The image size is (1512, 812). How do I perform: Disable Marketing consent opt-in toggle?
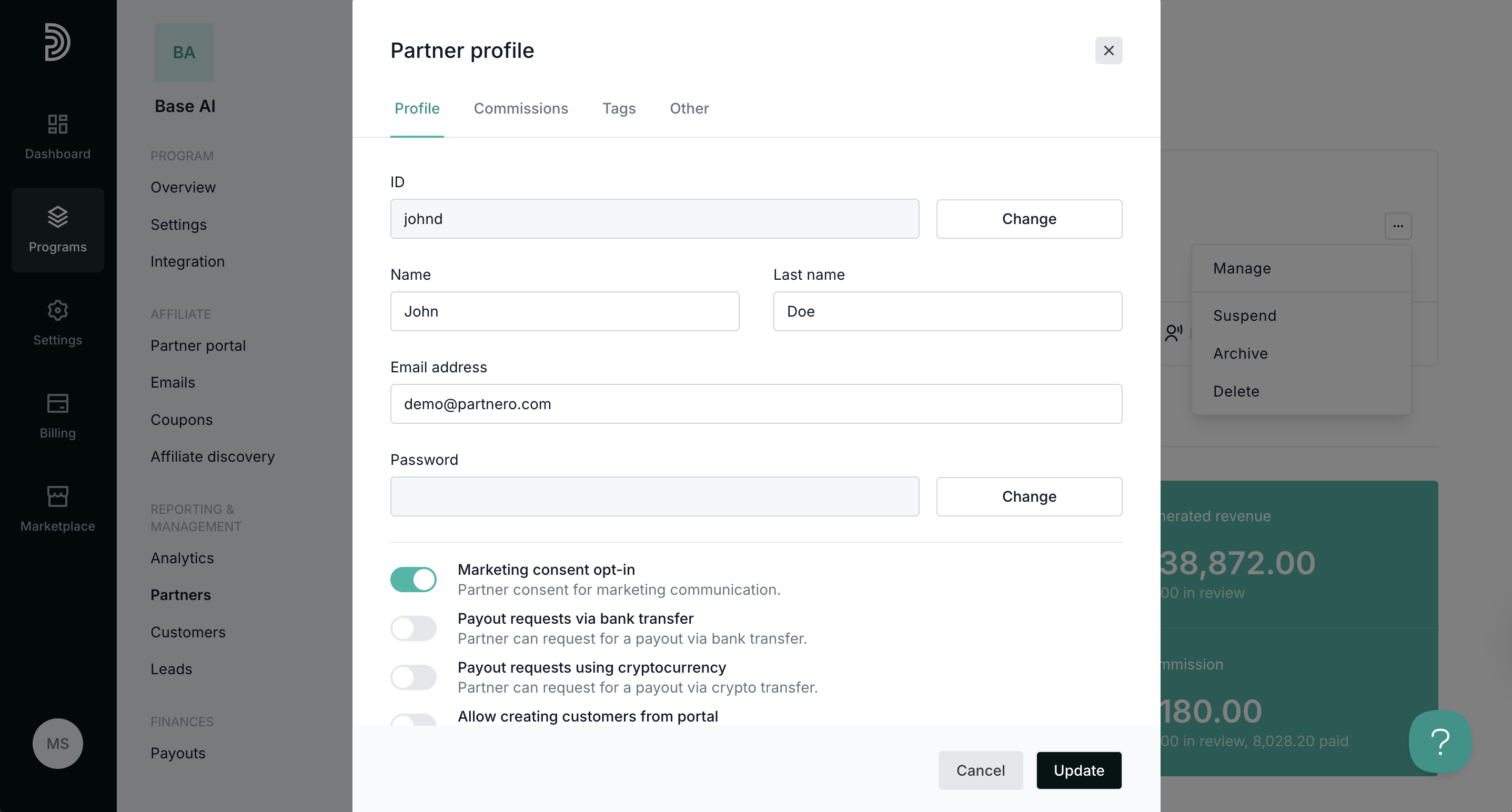pyautogui.click(x=413, y=579)
